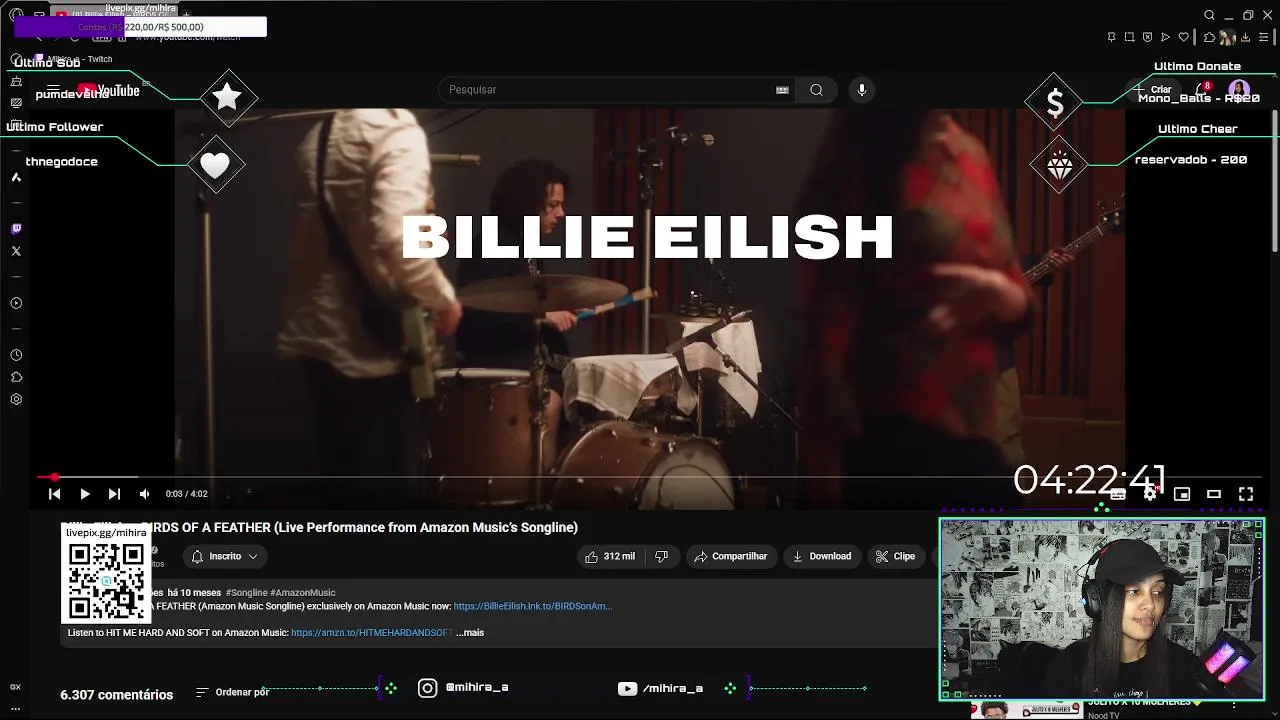Click the heart bookmark icon in address bar
Screen dimensions: 1280x720
pyautogui.click(x=1184, y=37)
